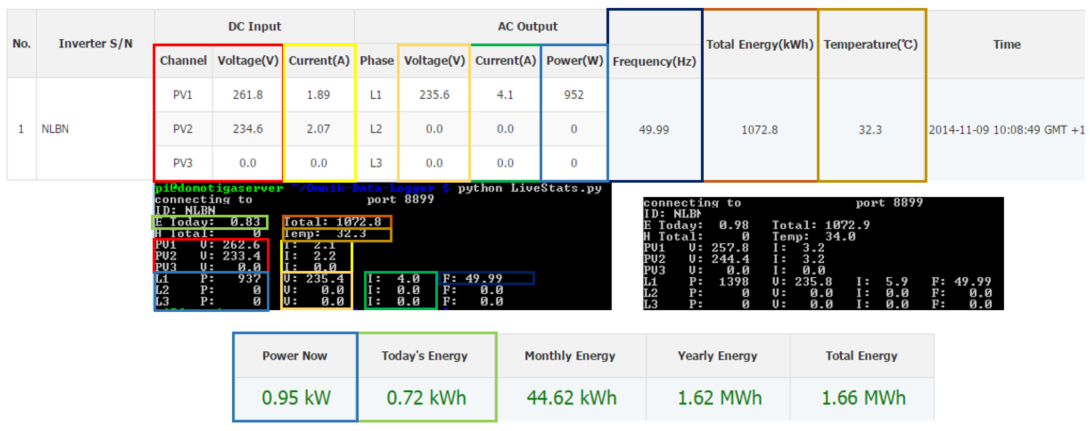Click the 234.6 DC voltage value
The image size is (1090, 431).
[x=248, y=129]
